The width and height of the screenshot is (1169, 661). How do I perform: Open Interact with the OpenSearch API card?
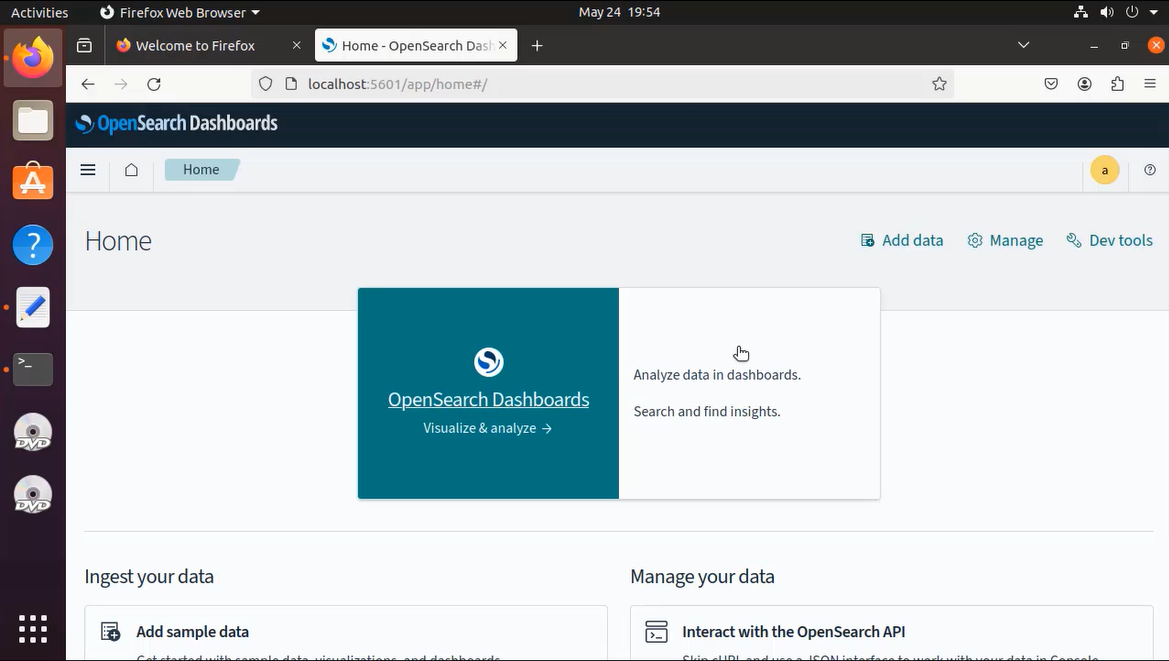pyautogui.click(x=892, y=633)
